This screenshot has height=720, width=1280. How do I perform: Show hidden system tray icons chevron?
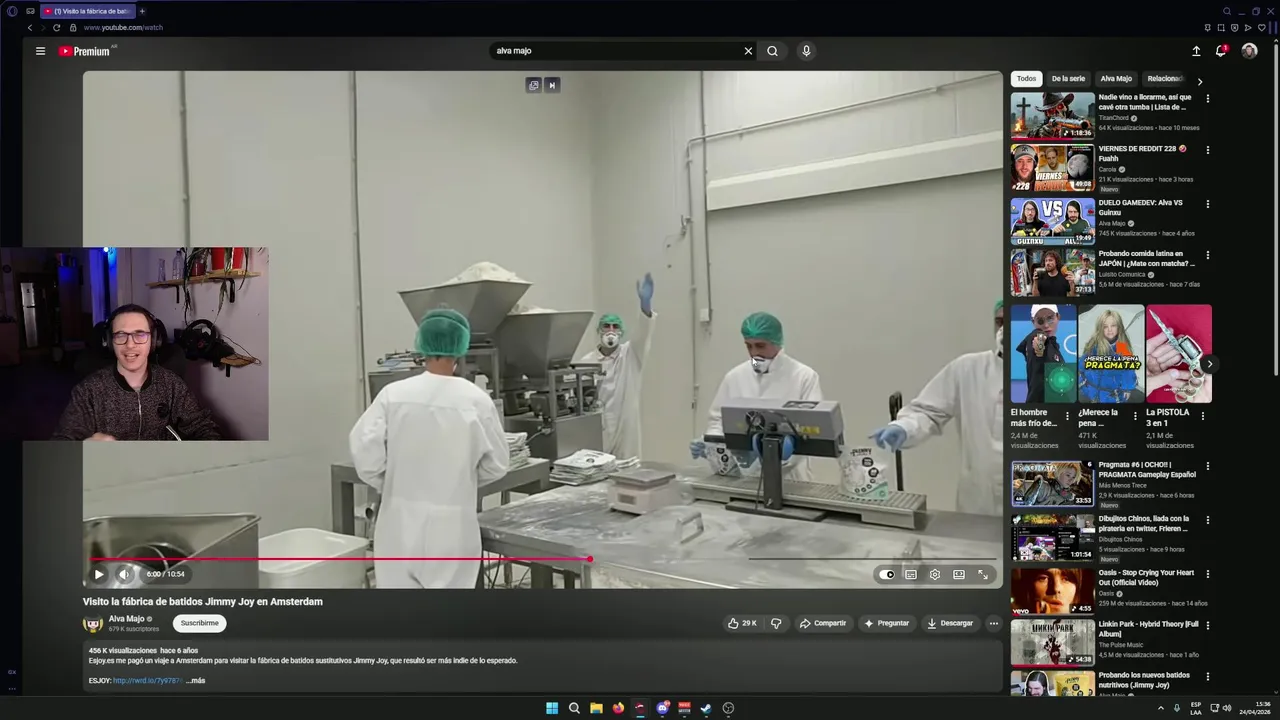coord(1161,708)
